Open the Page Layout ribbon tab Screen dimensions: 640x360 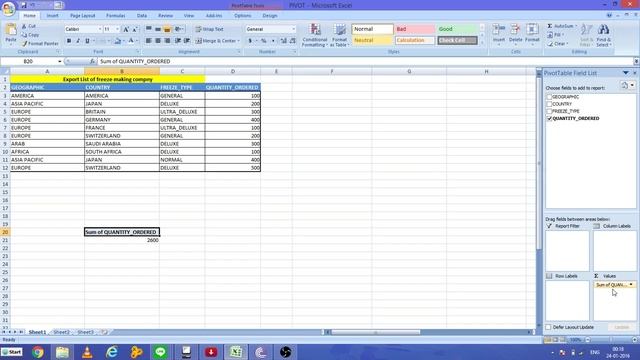pos(82,16)
